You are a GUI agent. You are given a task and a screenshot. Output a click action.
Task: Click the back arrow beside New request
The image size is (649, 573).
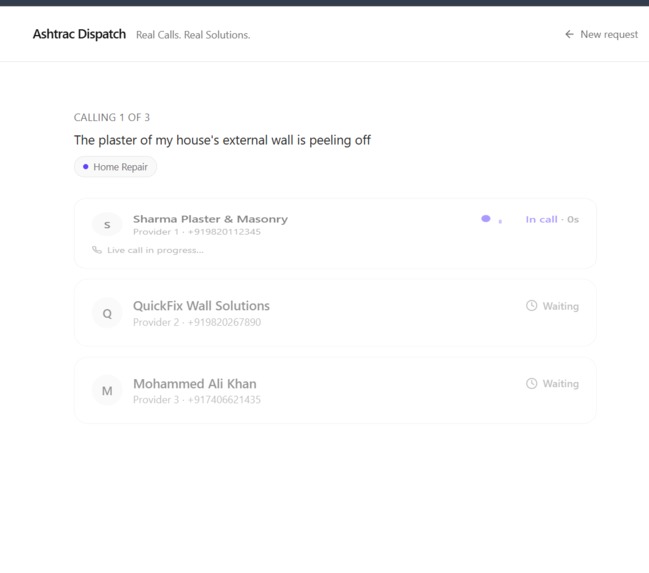(x=570, y=34)
